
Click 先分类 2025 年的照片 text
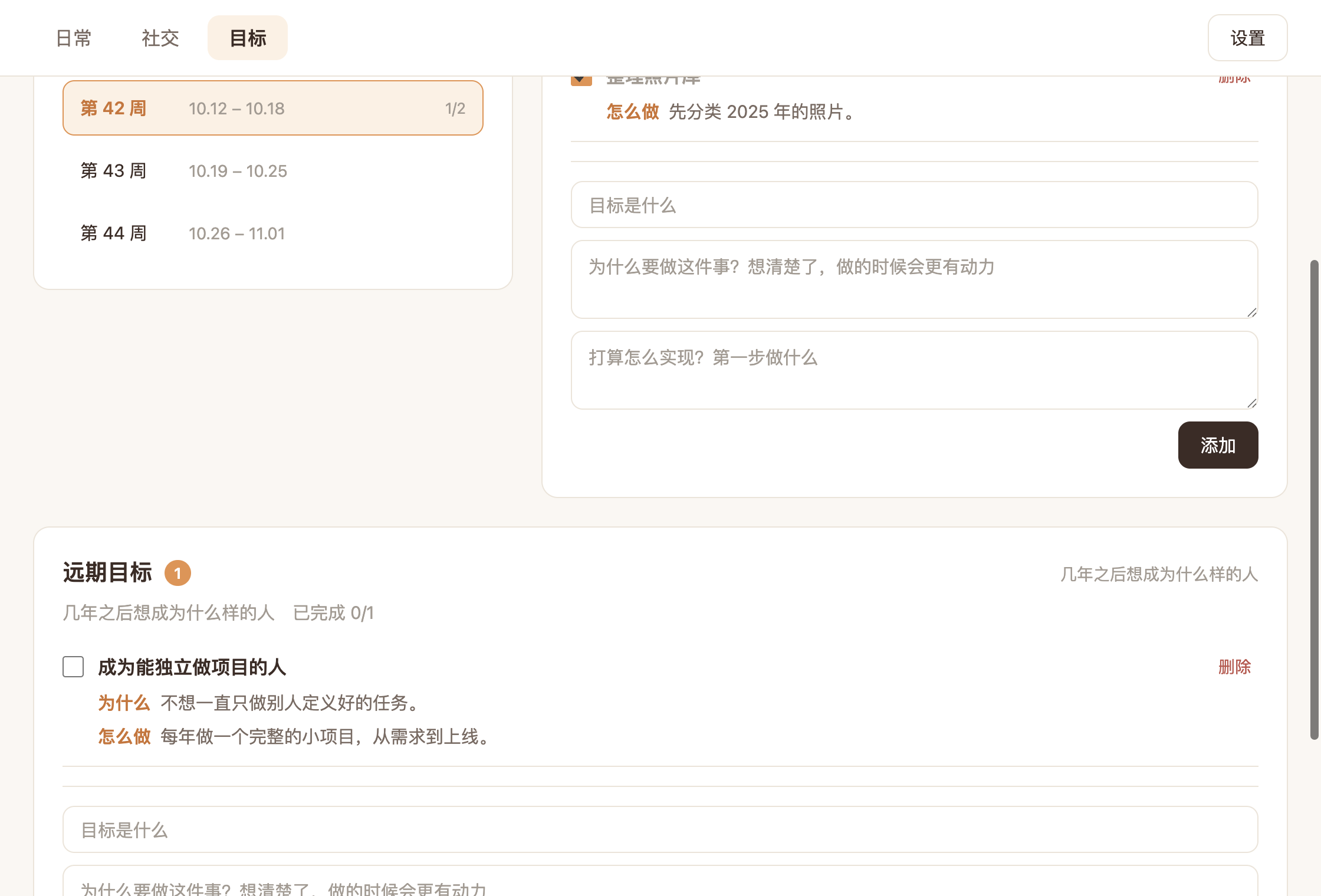[x=761, y=111]
